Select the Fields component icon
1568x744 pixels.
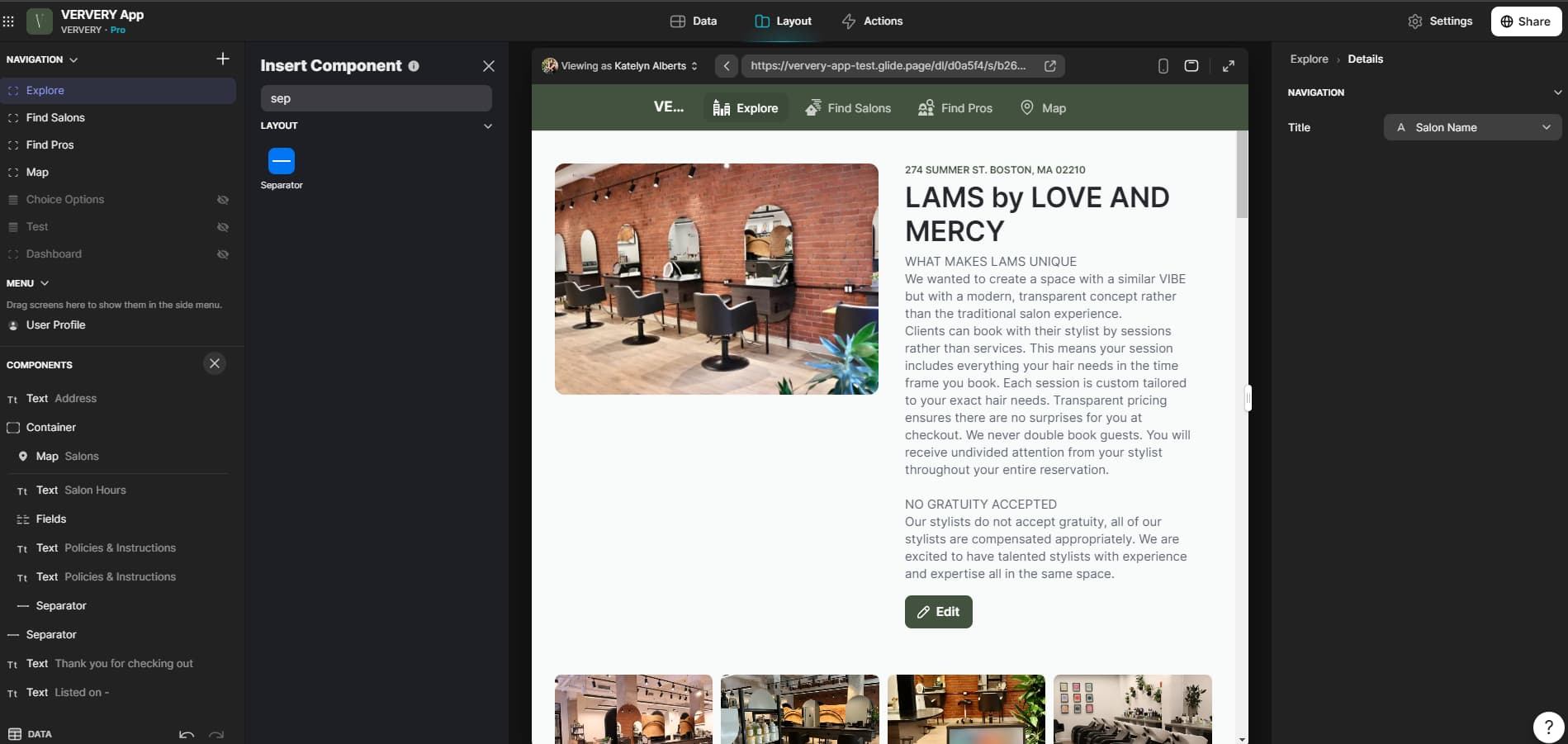(x=23, y=519)
